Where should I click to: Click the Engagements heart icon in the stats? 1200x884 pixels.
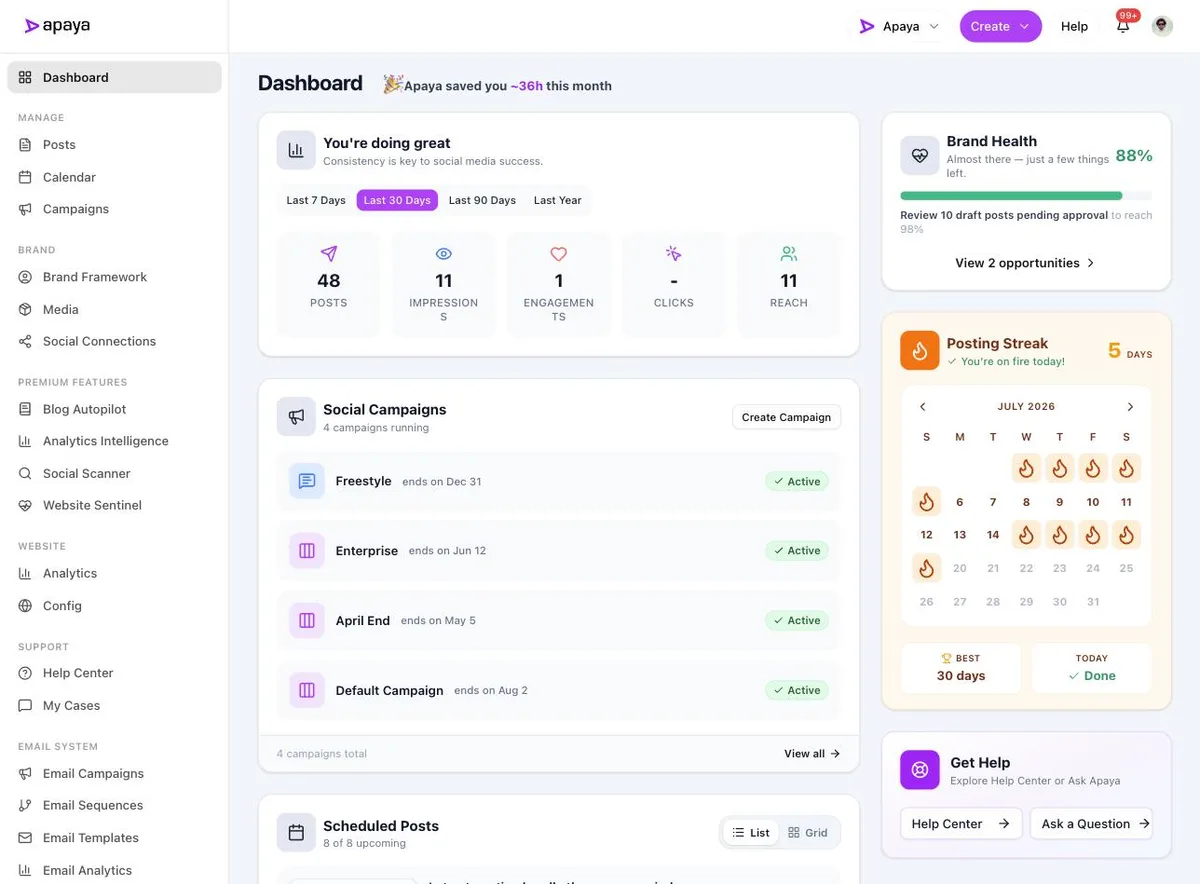coord(559,254)
